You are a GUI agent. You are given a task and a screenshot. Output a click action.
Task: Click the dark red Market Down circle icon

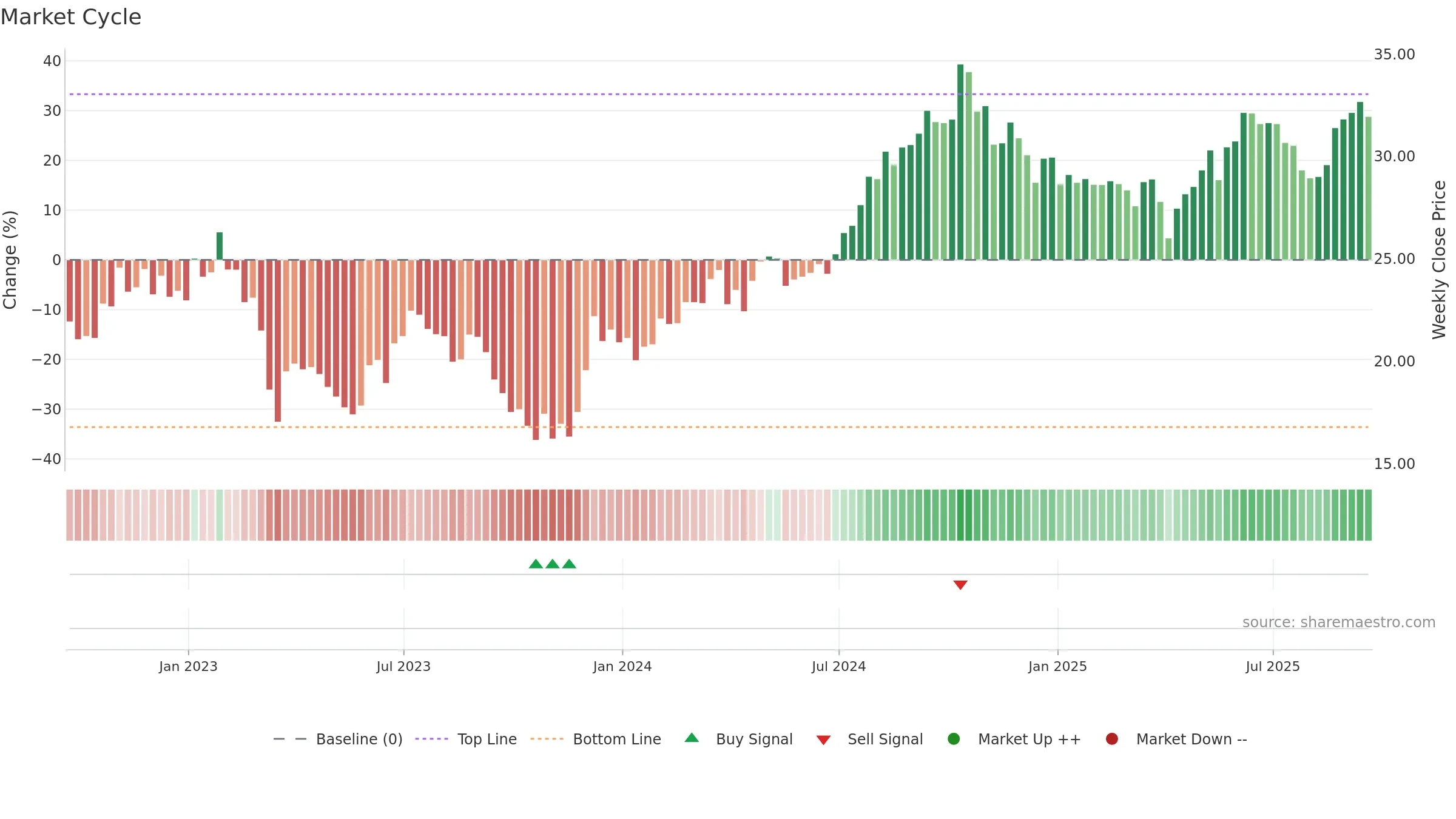click(1112, 739)
